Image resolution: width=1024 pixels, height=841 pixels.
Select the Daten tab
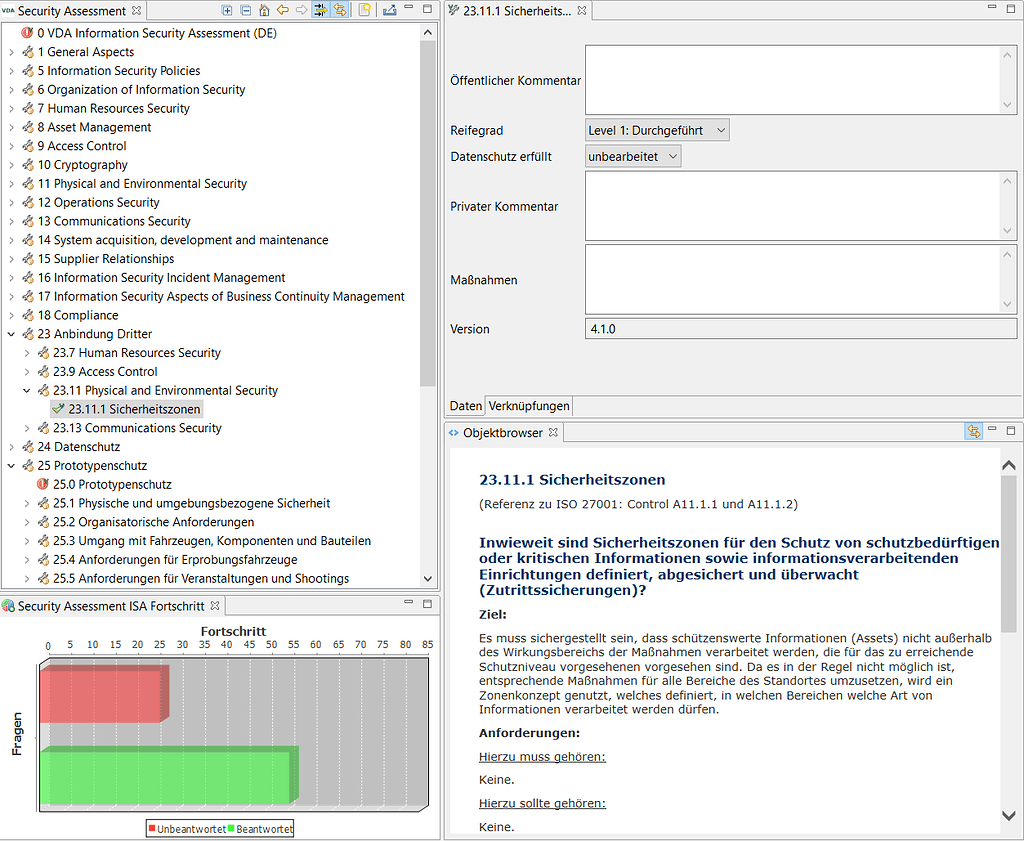pyautogui.click(x=464, y=406)
